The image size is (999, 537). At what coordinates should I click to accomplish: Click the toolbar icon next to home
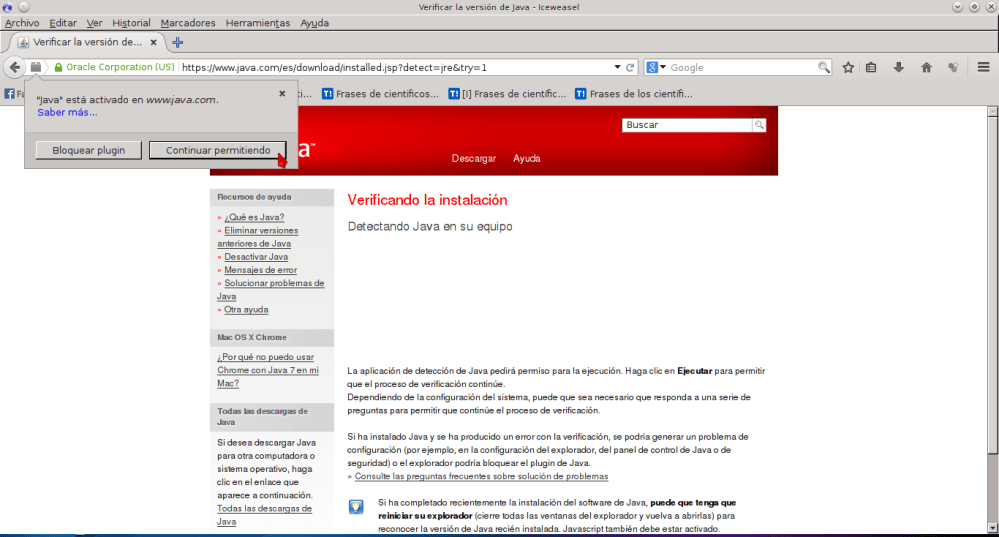pos(953,68)
